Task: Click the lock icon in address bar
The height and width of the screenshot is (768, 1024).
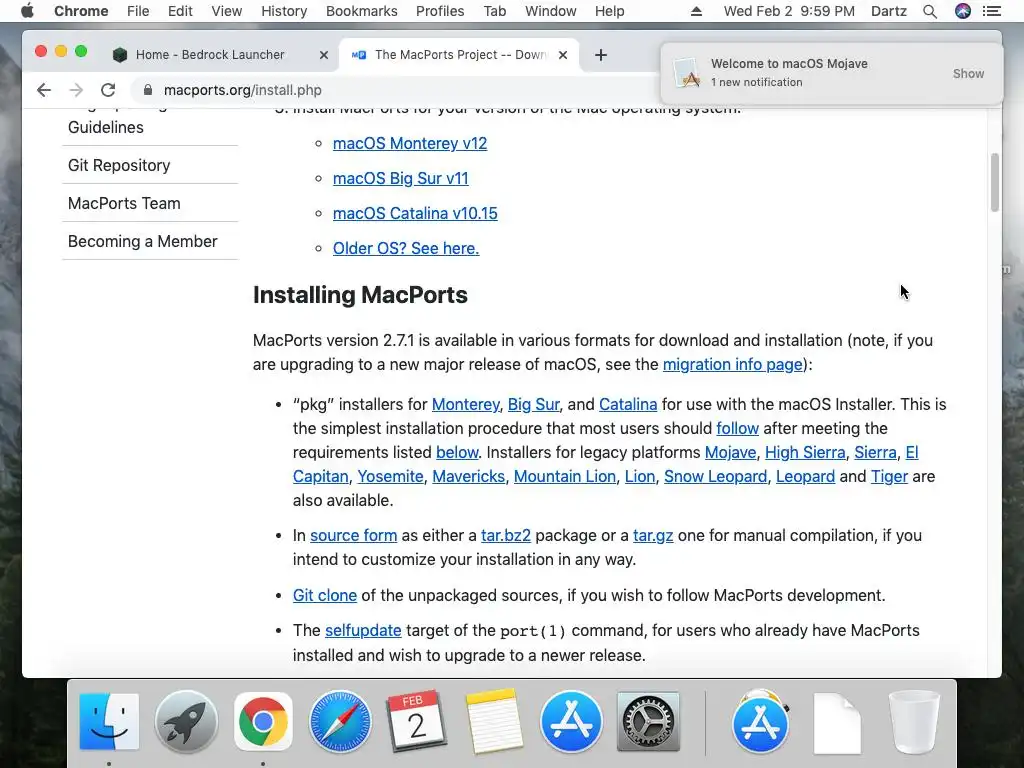Action: coord(148,90)
